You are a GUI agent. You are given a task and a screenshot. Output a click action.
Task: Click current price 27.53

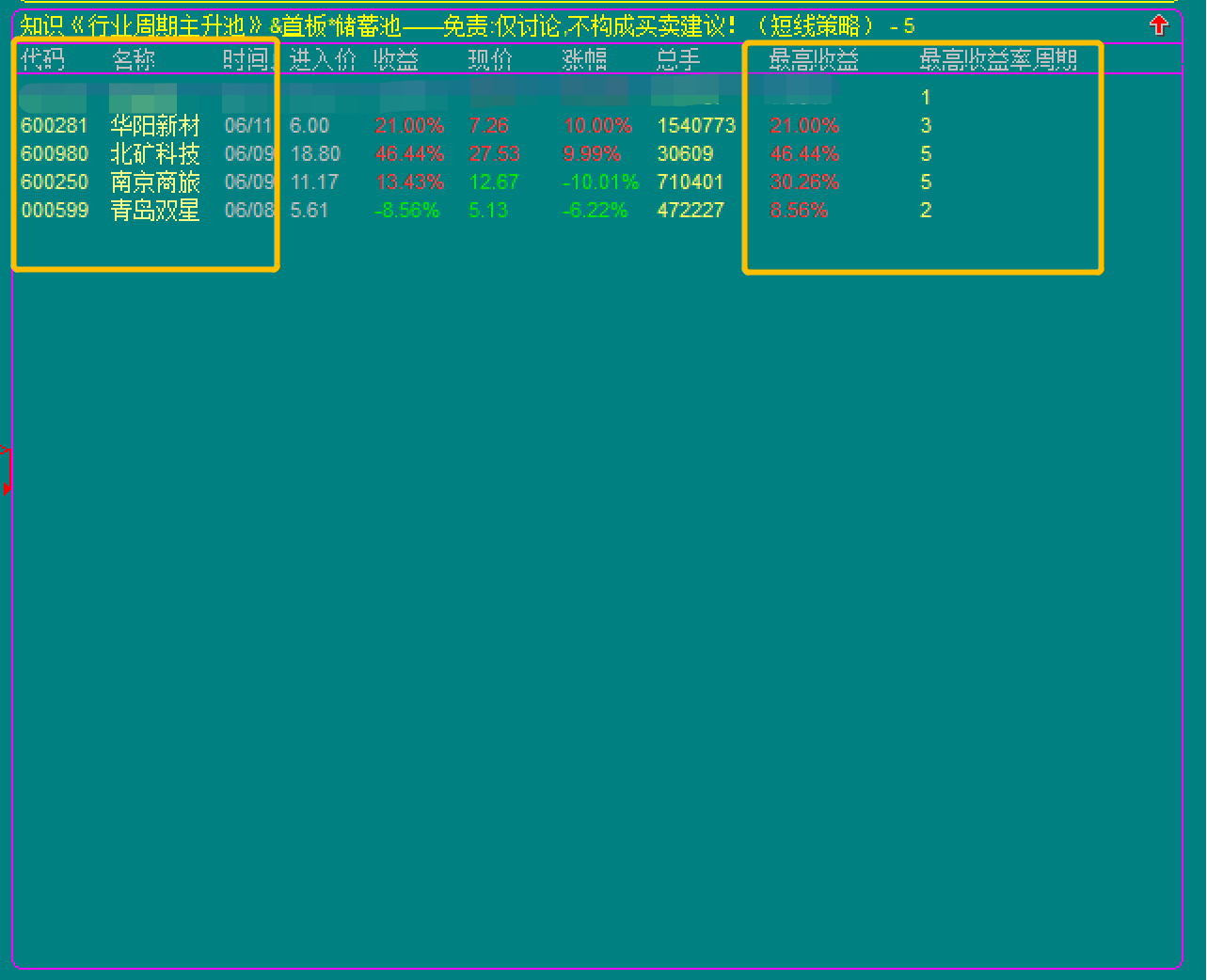tap(494, 154)
